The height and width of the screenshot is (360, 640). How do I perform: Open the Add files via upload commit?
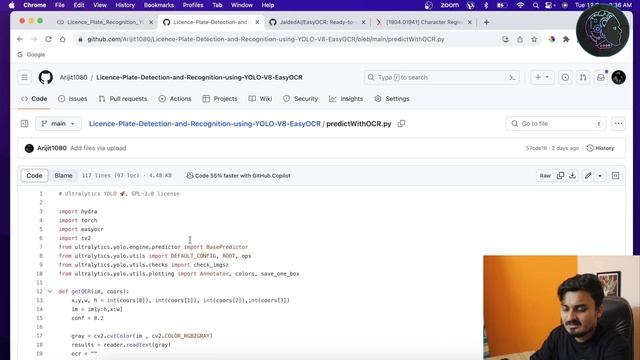98,148
